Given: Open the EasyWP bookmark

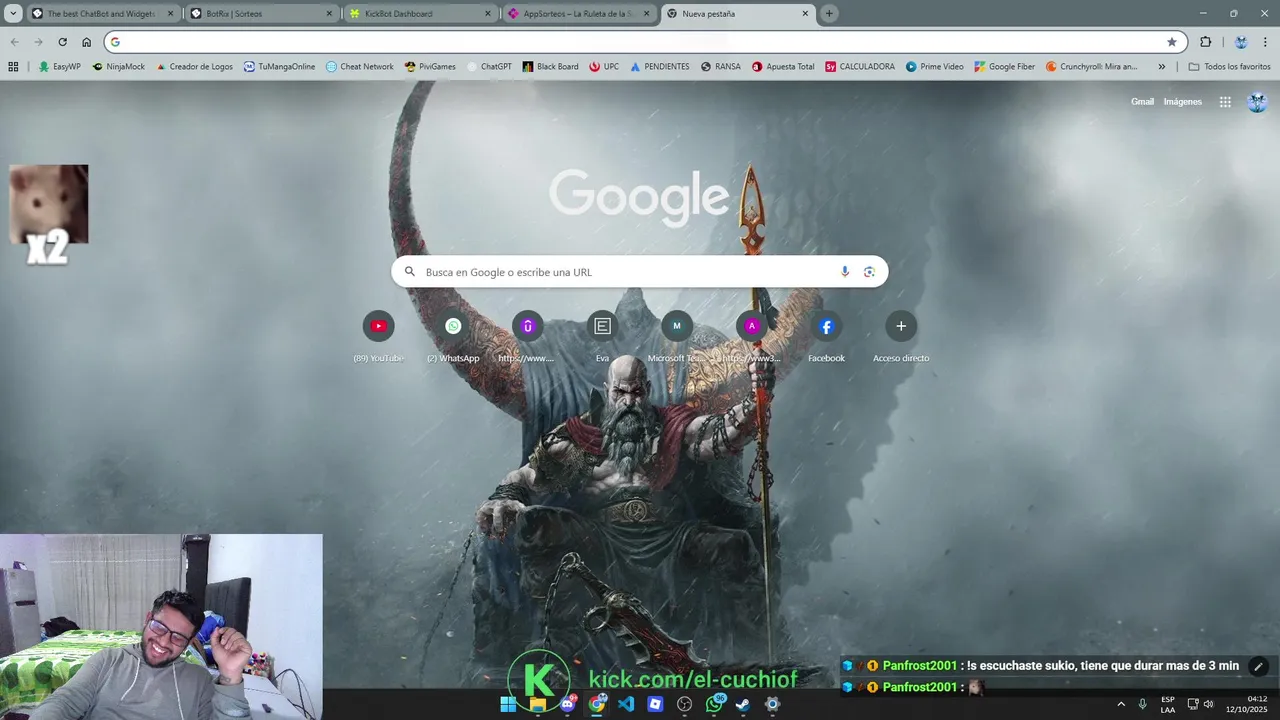Looking at the screenshot, I should coord(60,67).
